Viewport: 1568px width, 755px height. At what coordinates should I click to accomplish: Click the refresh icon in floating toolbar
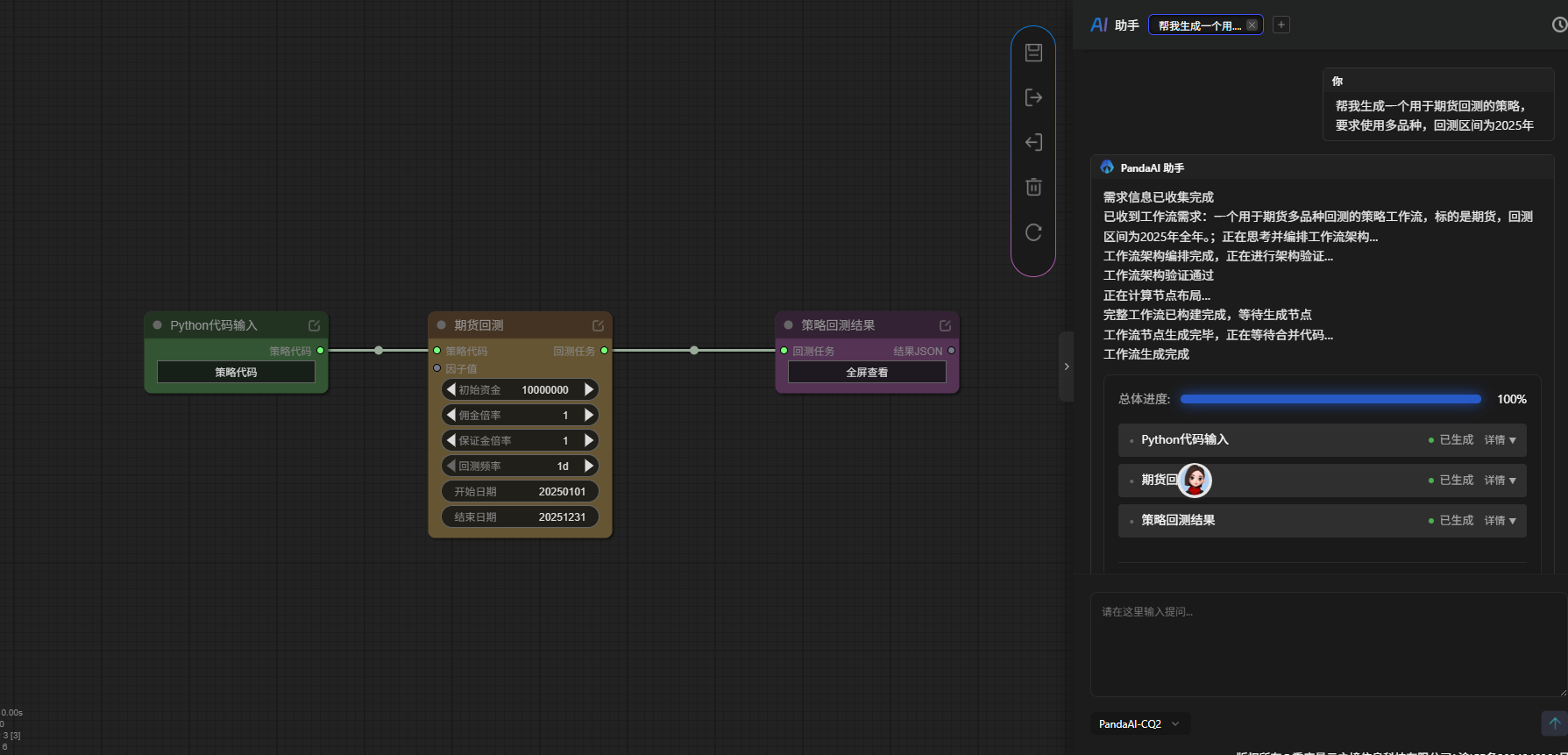coord(1033,232)
